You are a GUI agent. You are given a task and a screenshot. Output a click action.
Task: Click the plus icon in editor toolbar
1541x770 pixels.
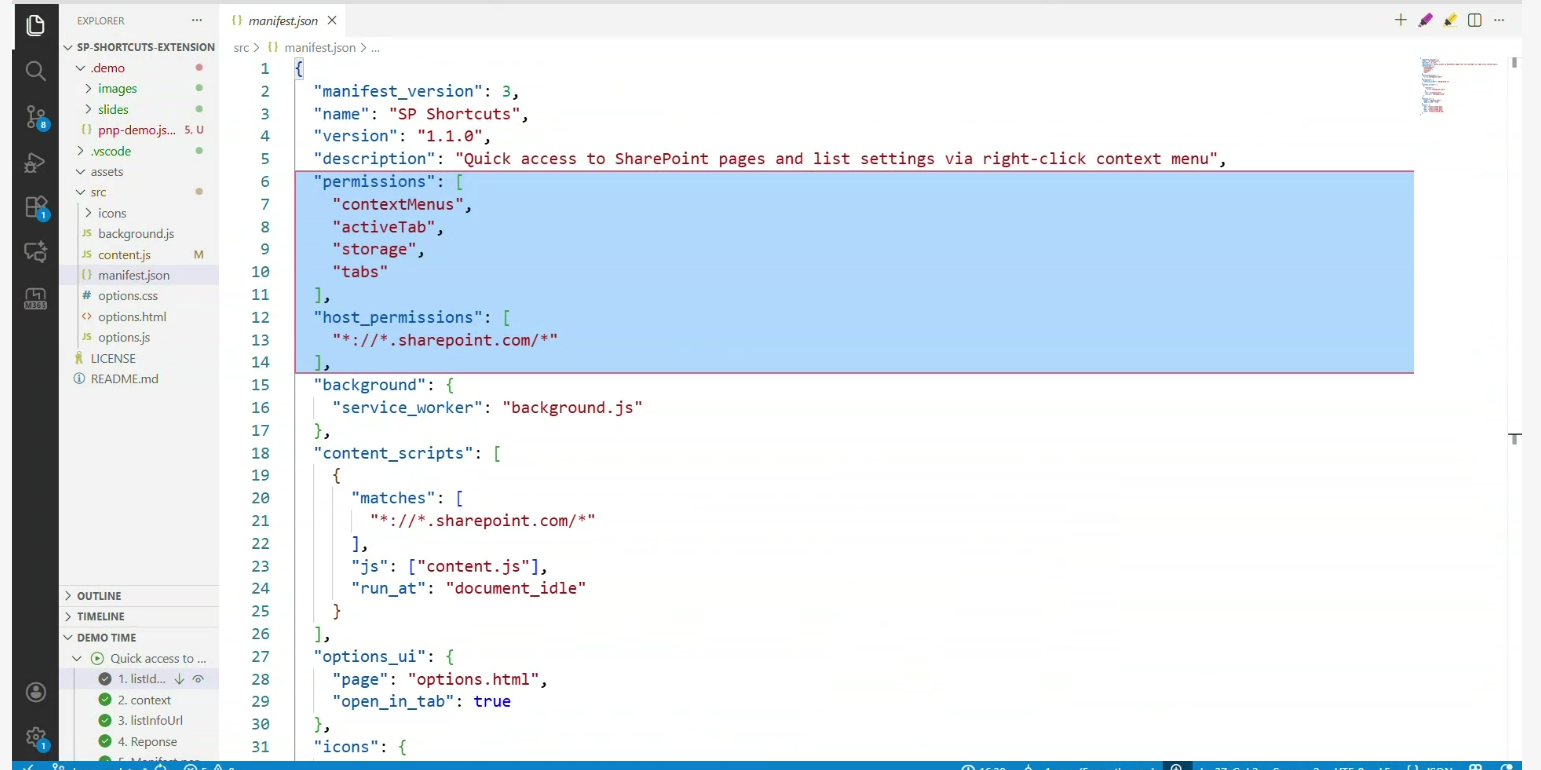tap(1400, 20)
